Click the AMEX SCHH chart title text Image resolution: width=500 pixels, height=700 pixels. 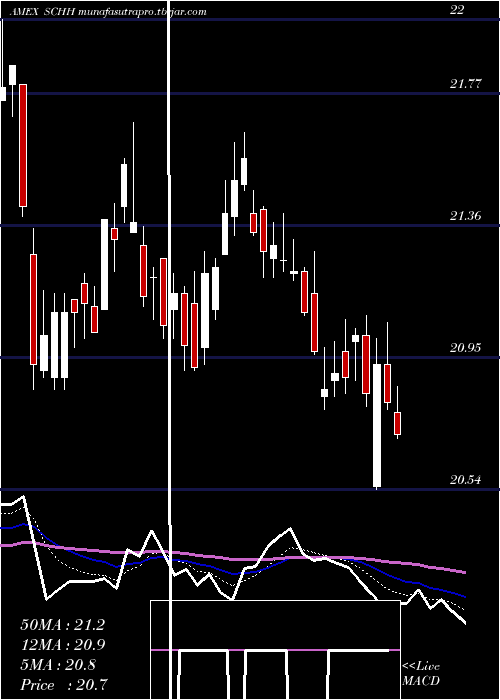point(43,12)
